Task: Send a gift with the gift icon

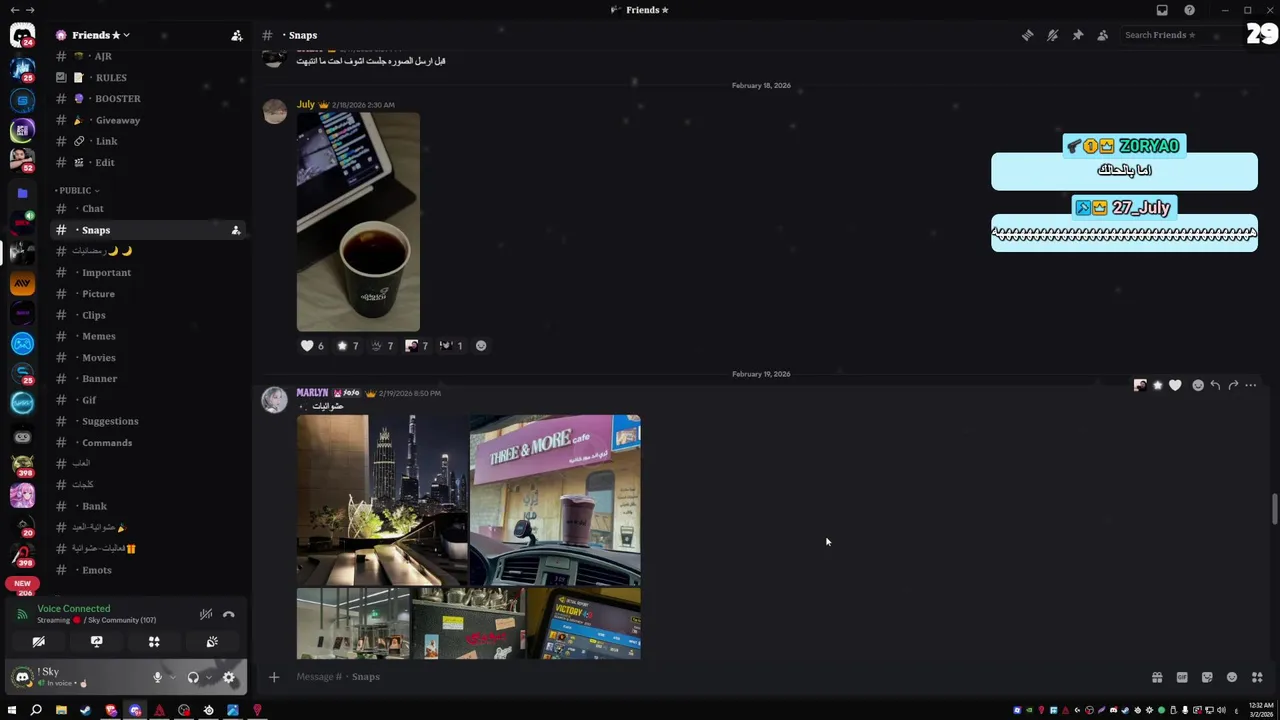Action: [x=1157, y=677]
